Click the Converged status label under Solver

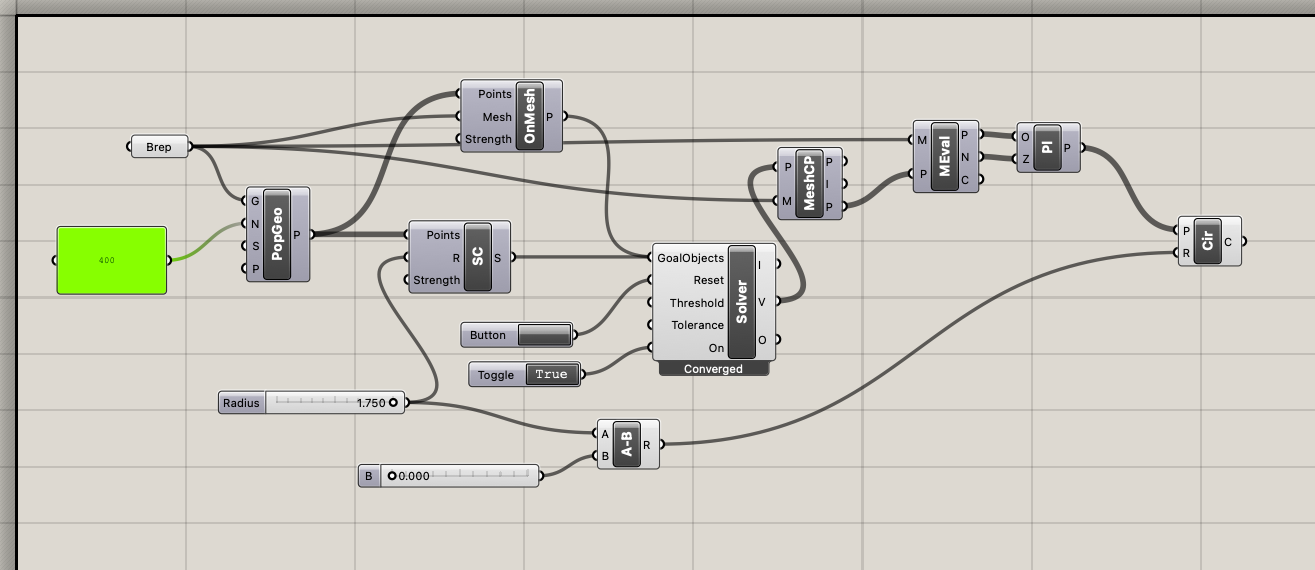tap(713, 369)
